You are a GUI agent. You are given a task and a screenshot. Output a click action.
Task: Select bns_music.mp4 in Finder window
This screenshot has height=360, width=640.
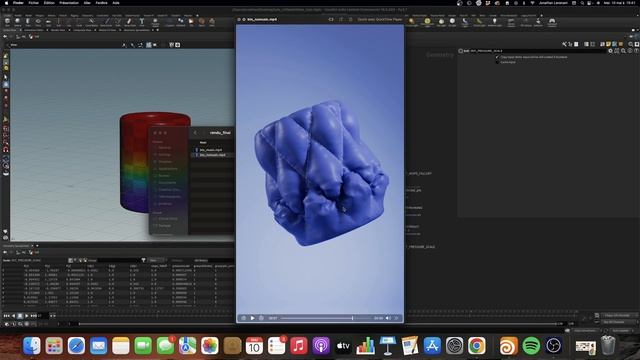pyautogui.click(x=211, y=150)
